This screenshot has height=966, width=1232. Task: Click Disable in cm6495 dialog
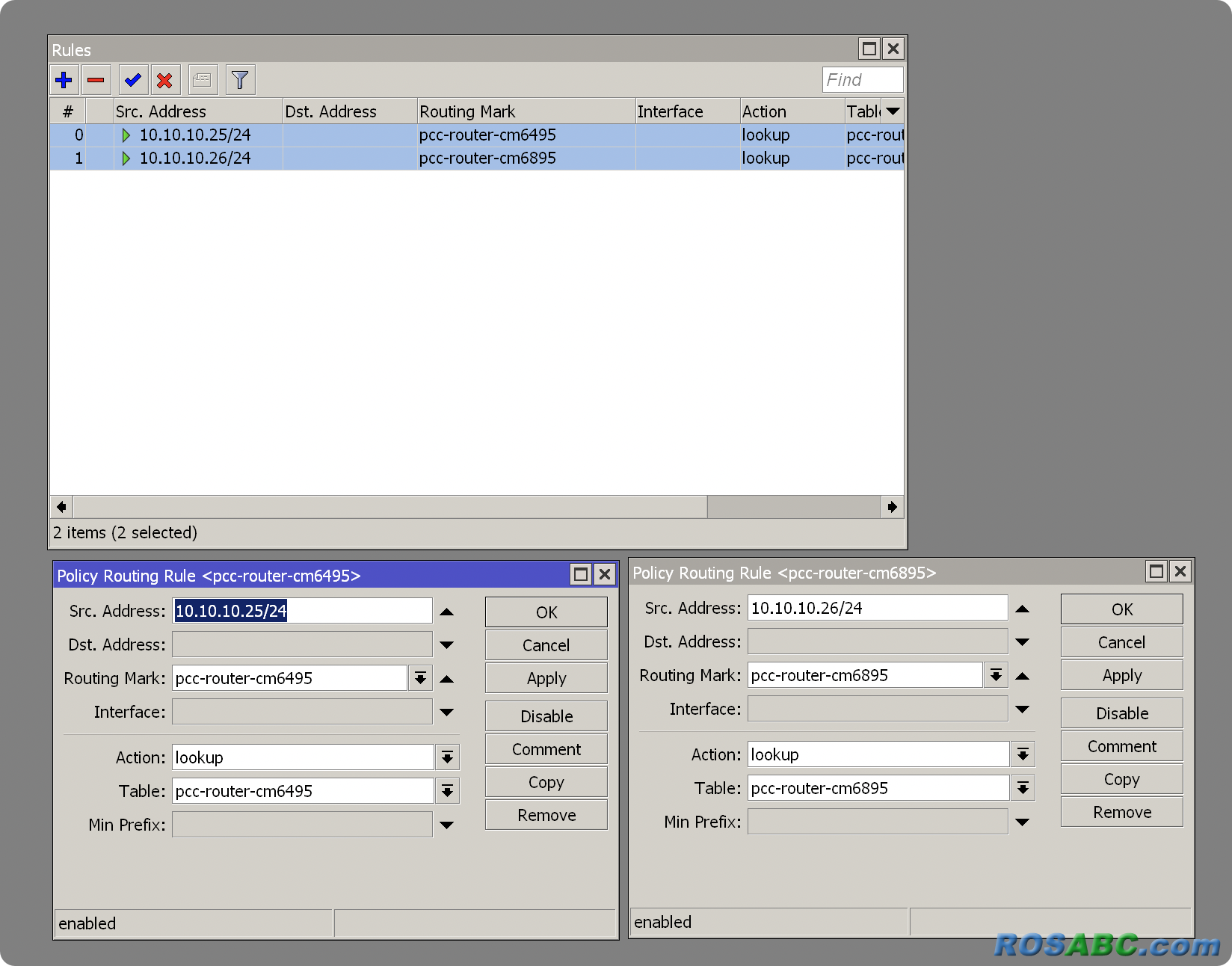546,716
